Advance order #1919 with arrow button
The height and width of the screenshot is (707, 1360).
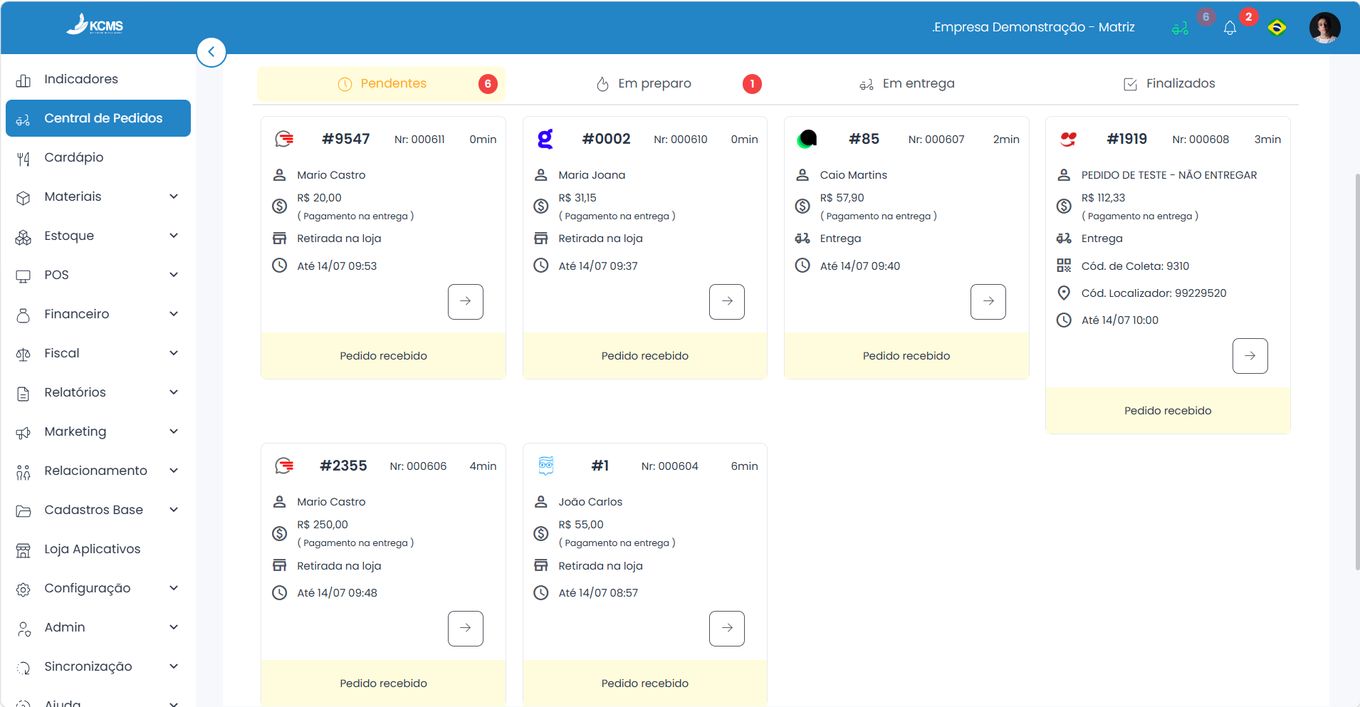coord(1250,356)
